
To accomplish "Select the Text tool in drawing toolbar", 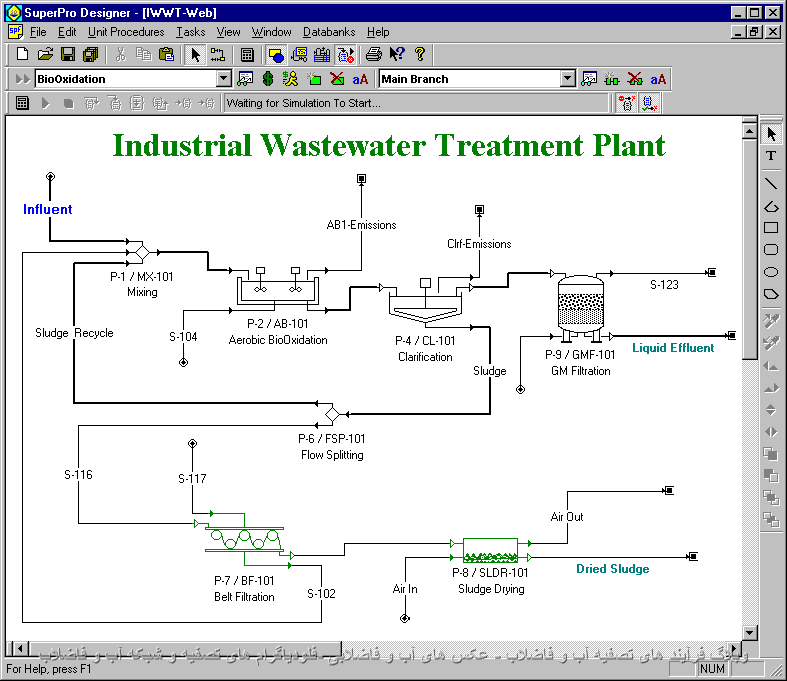I will click(x=771, y=156).
